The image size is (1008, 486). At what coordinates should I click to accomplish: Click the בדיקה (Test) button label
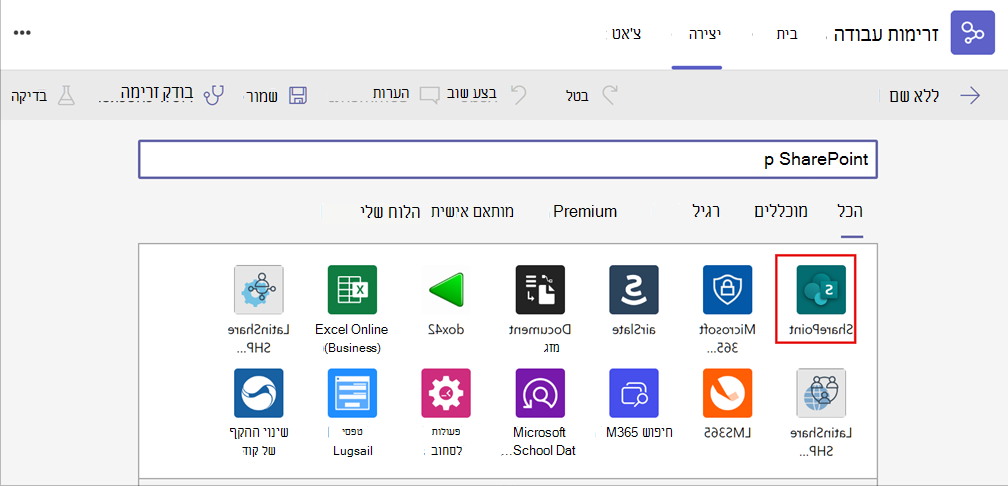(29, 96)
